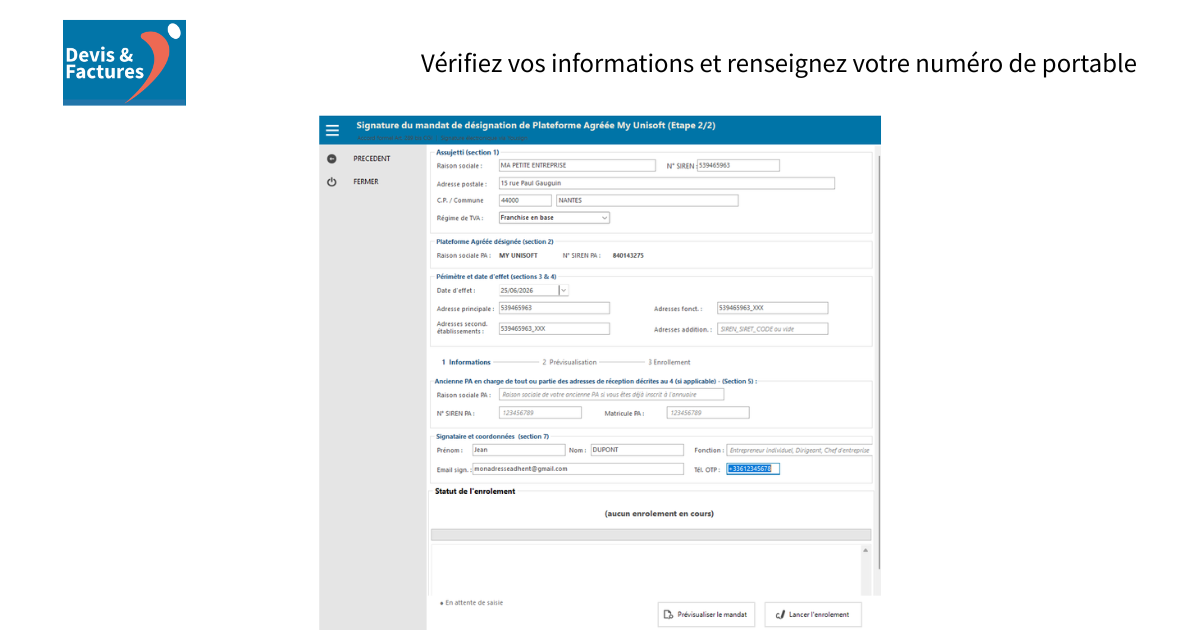
Task: Switch to step 1 Informations
Action: 466,362
